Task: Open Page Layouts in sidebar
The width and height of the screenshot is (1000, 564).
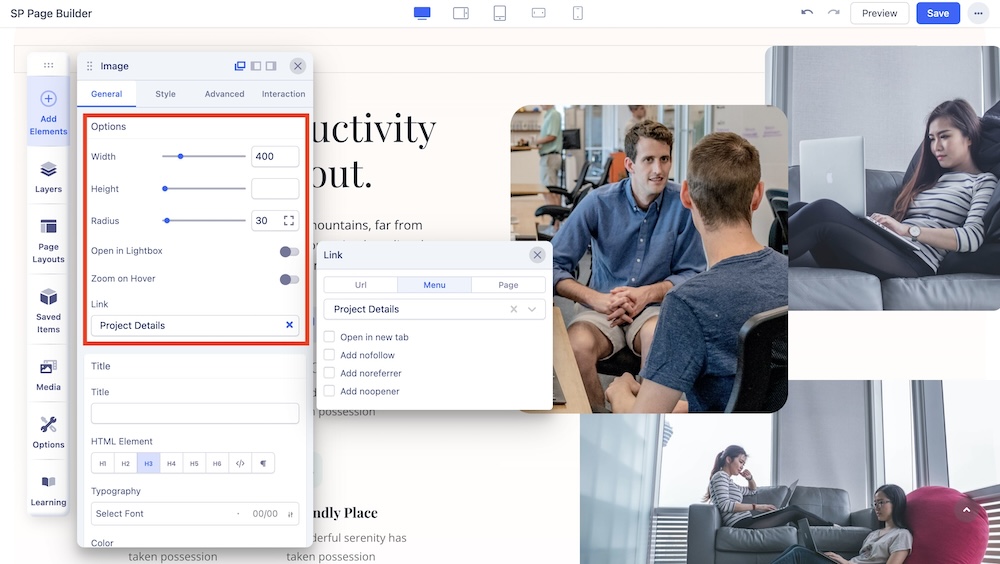Action: [48, 240]
